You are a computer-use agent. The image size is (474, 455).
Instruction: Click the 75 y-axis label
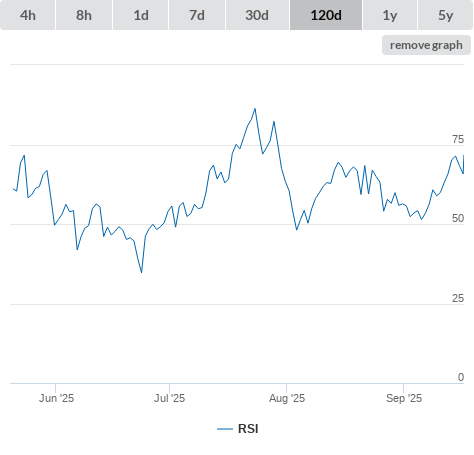click(458, 139)
